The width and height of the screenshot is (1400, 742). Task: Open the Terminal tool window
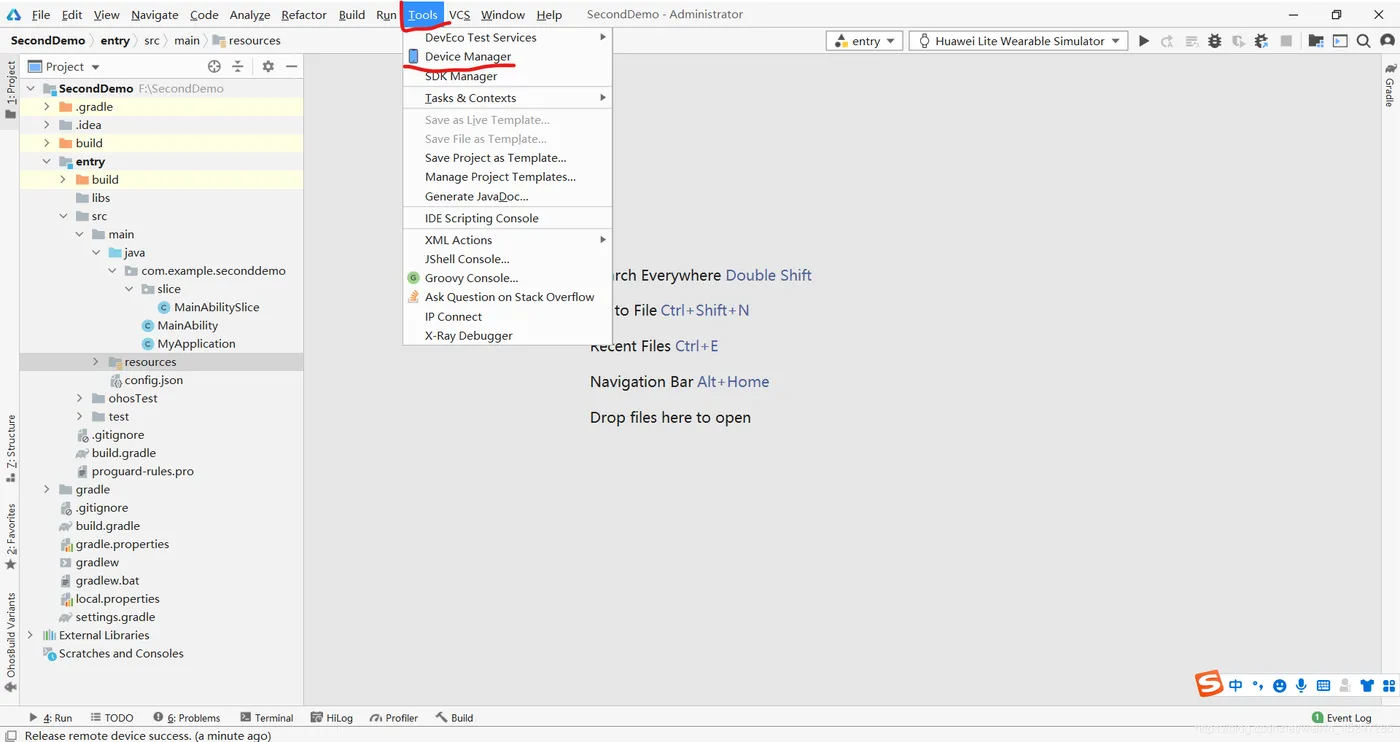click(x=266, y=718)
